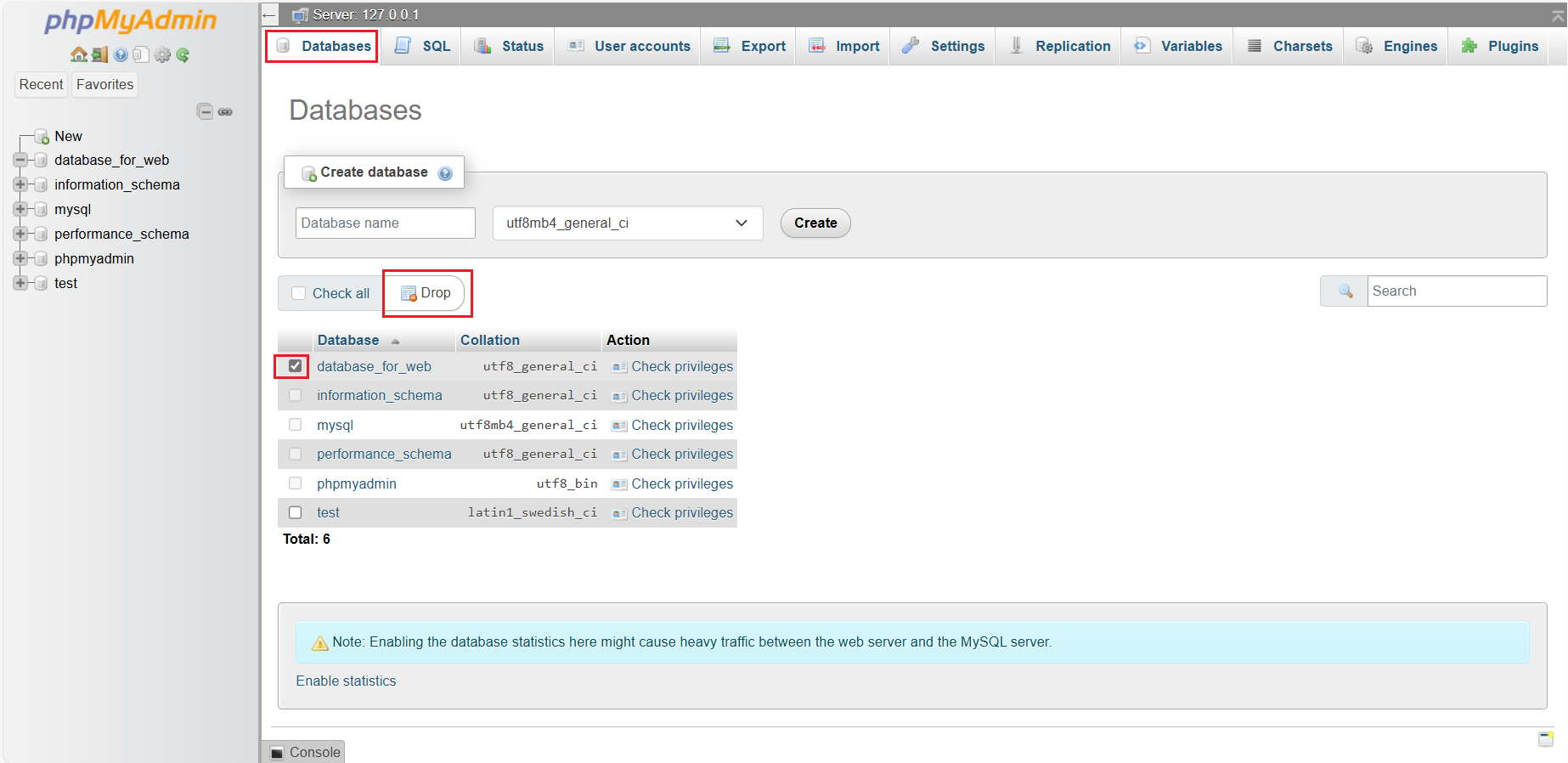Screen dimensions: 1568x763
Task: Check privileges for the test database
Action: pyautogui.click(x=673, y=512)
